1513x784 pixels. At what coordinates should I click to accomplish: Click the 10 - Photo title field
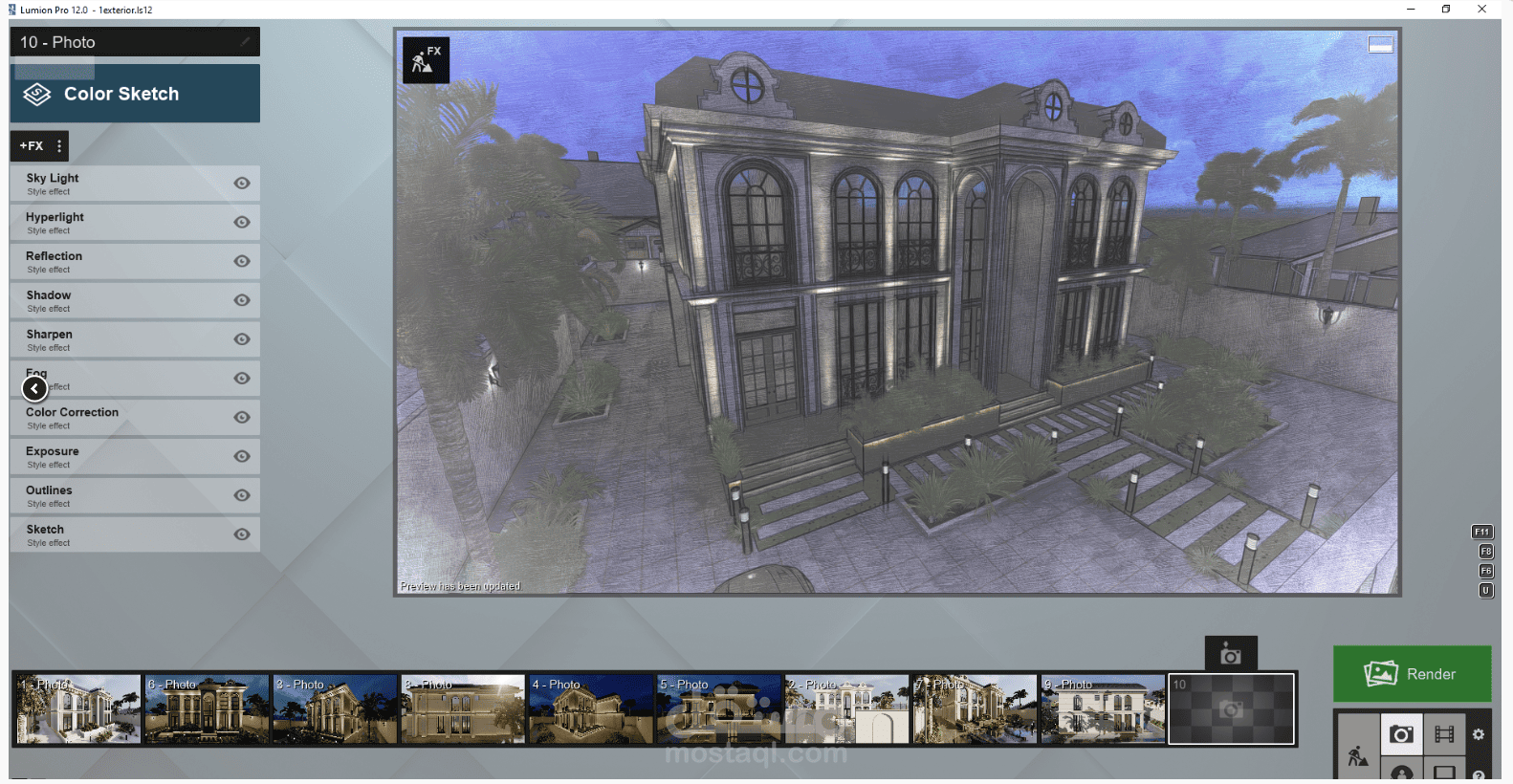click(x=135, y=42)
